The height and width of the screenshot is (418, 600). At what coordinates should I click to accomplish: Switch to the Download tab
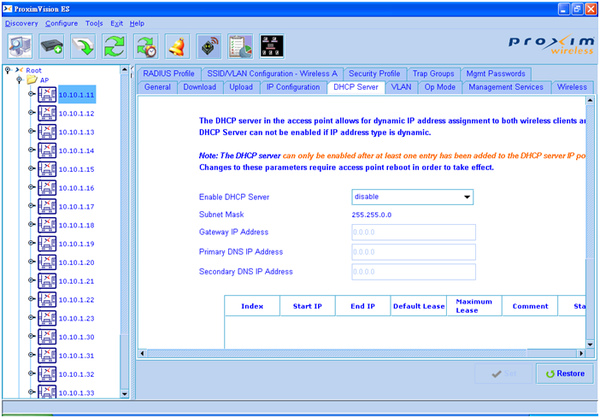[x=200, y=87]
